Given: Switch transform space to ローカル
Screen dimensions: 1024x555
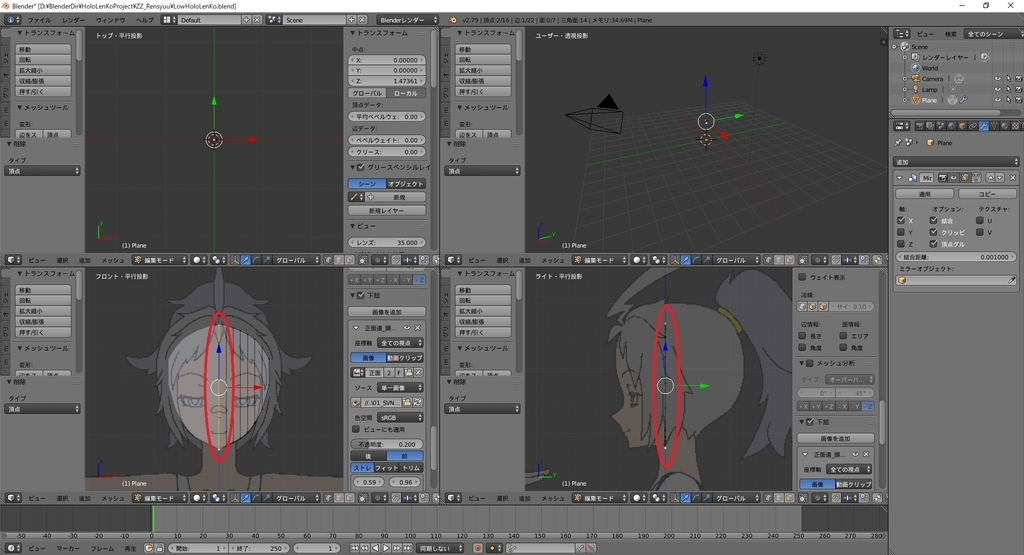Looking at the screenshot, I should click(406, 93).
